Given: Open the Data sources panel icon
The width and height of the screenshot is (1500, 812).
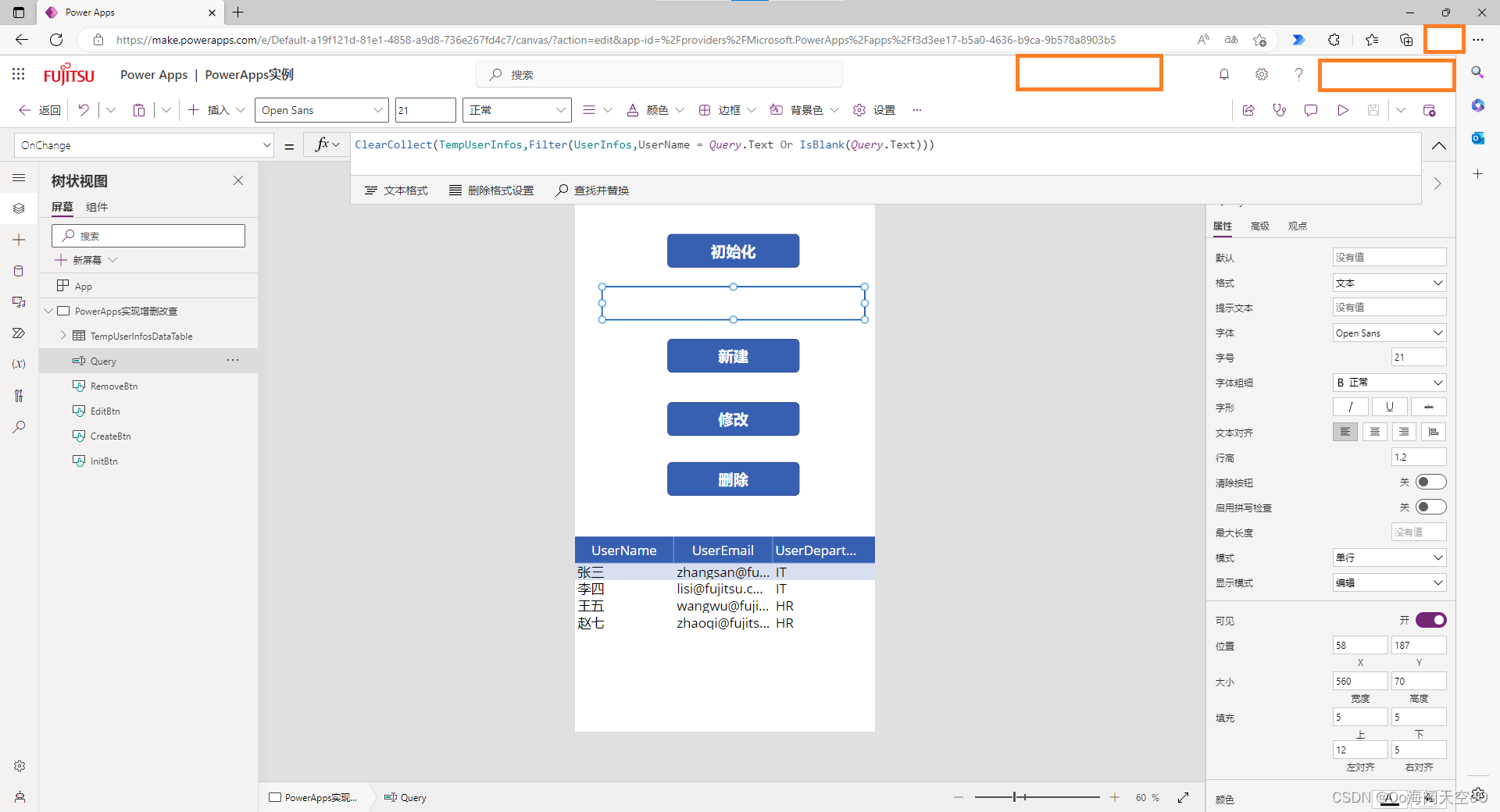Looking at the screenshot, I should (20, 270).
